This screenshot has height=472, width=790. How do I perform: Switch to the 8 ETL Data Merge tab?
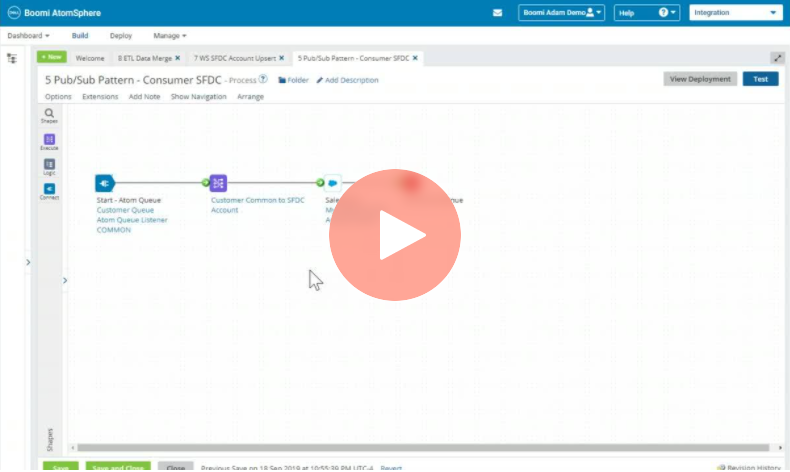(x=145, y=58)
